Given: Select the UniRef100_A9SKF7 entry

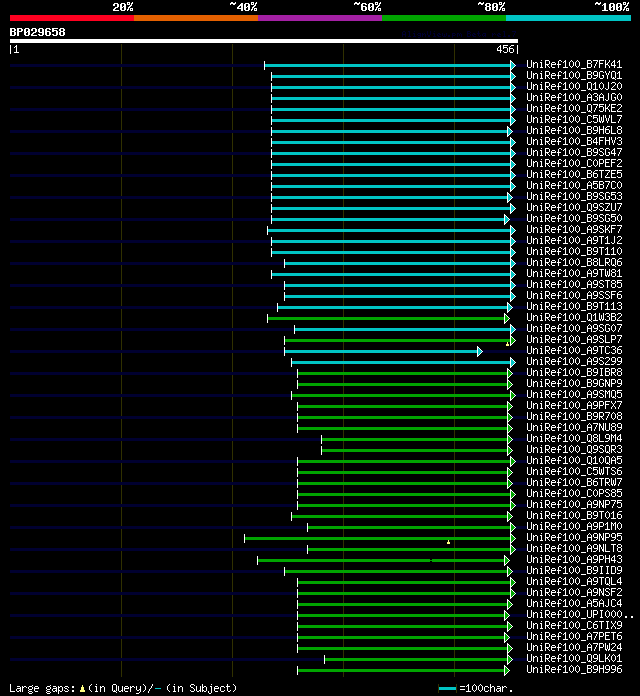Looking at the screenshot, I should pos(574,229).
